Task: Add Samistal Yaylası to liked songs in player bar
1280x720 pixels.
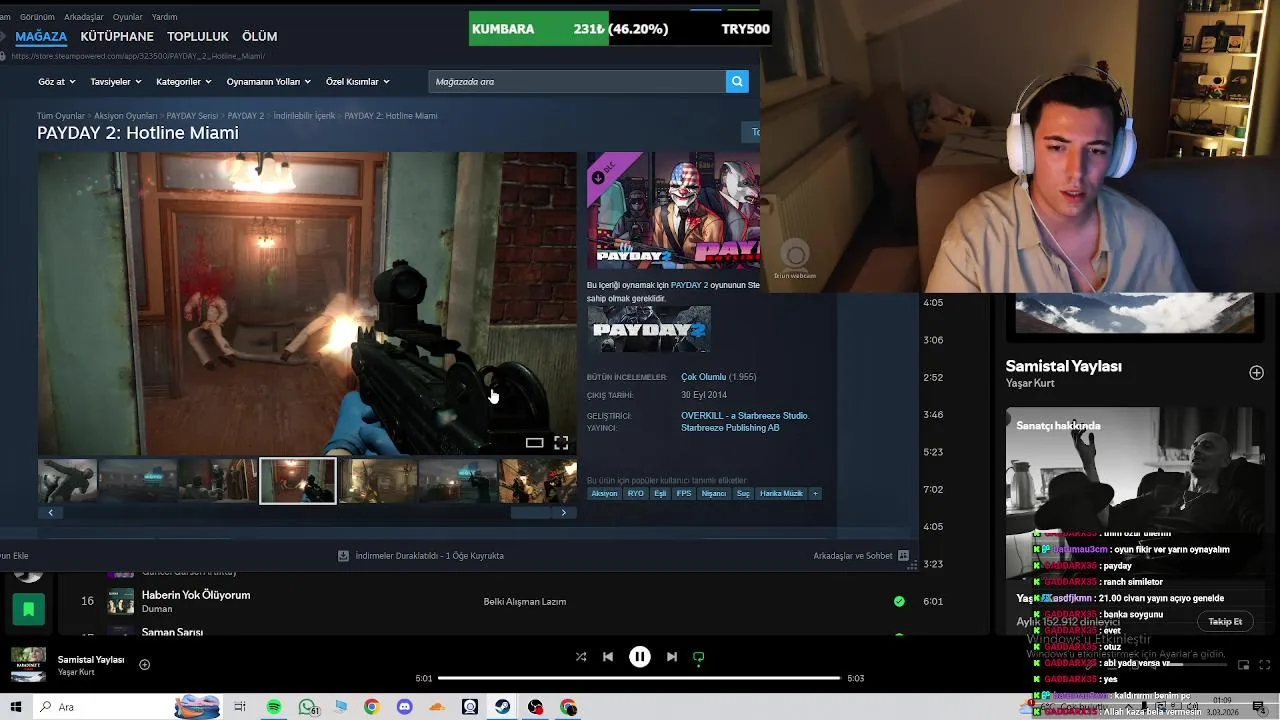Action: [x=144, y=664]
